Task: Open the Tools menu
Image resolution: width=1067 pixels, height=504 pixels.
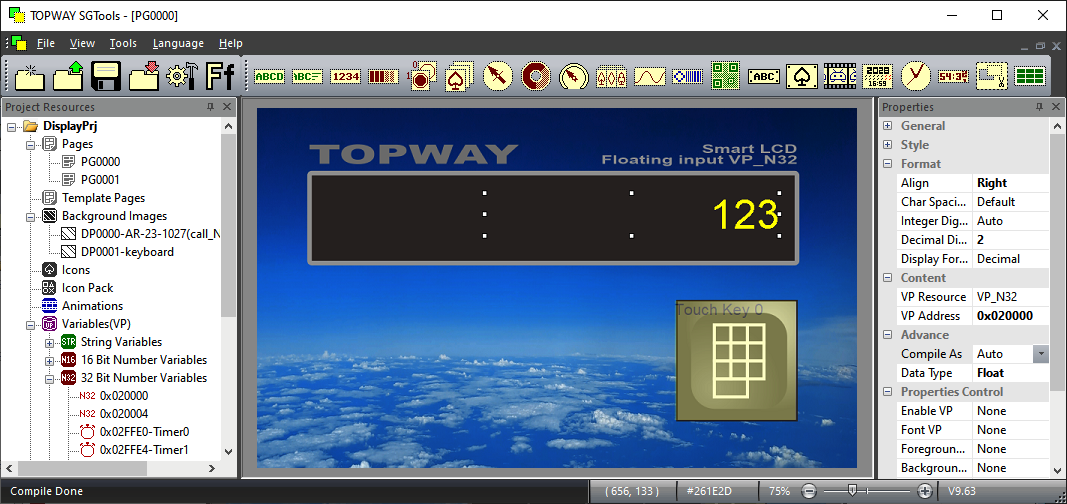Action: [x=123, y=43]
